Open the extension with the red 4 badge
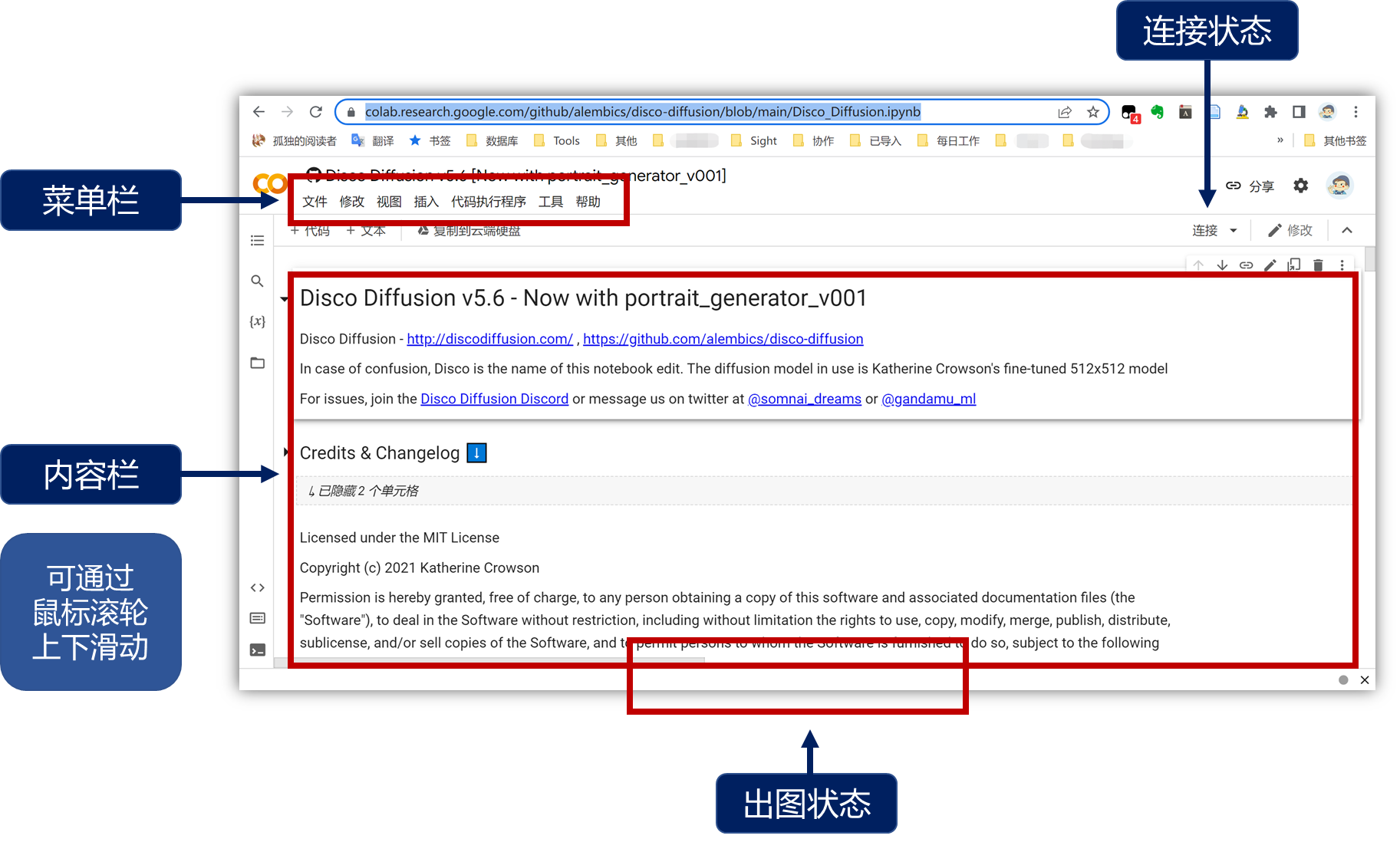The height and width of the screenshot is (842, 1400). 1129,113
